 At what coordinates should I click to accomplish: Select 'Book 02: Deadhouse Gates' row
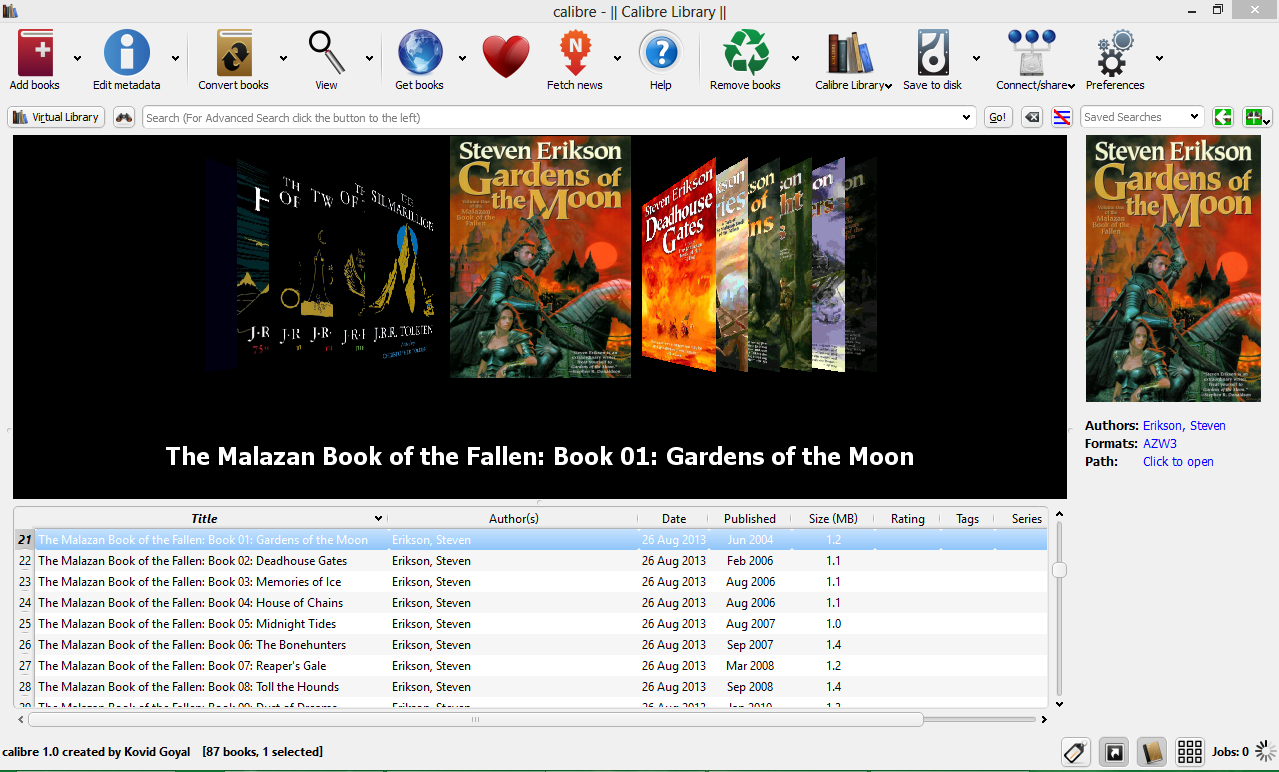coord(541,561)
